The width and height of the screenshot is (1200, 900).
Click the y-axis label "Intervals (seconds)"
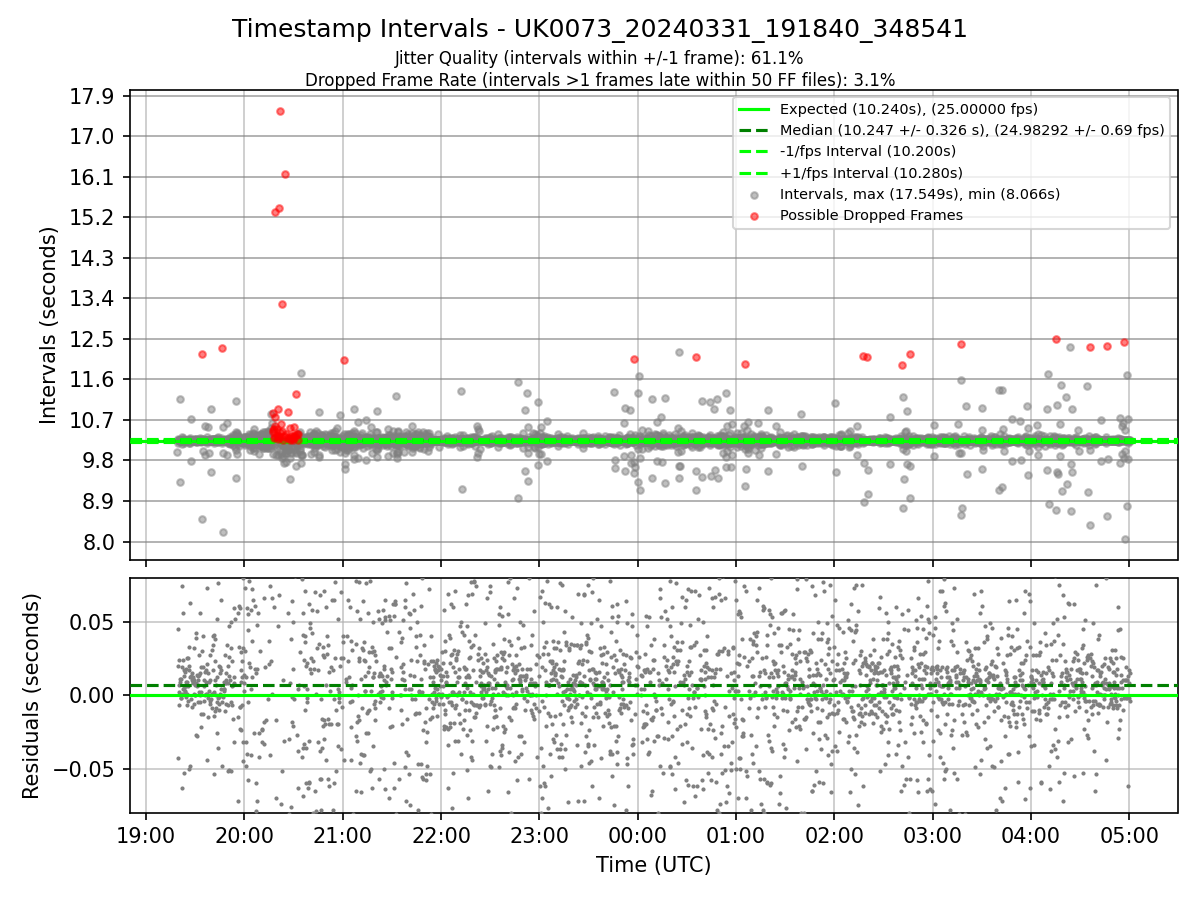click(x=49, y=325)
